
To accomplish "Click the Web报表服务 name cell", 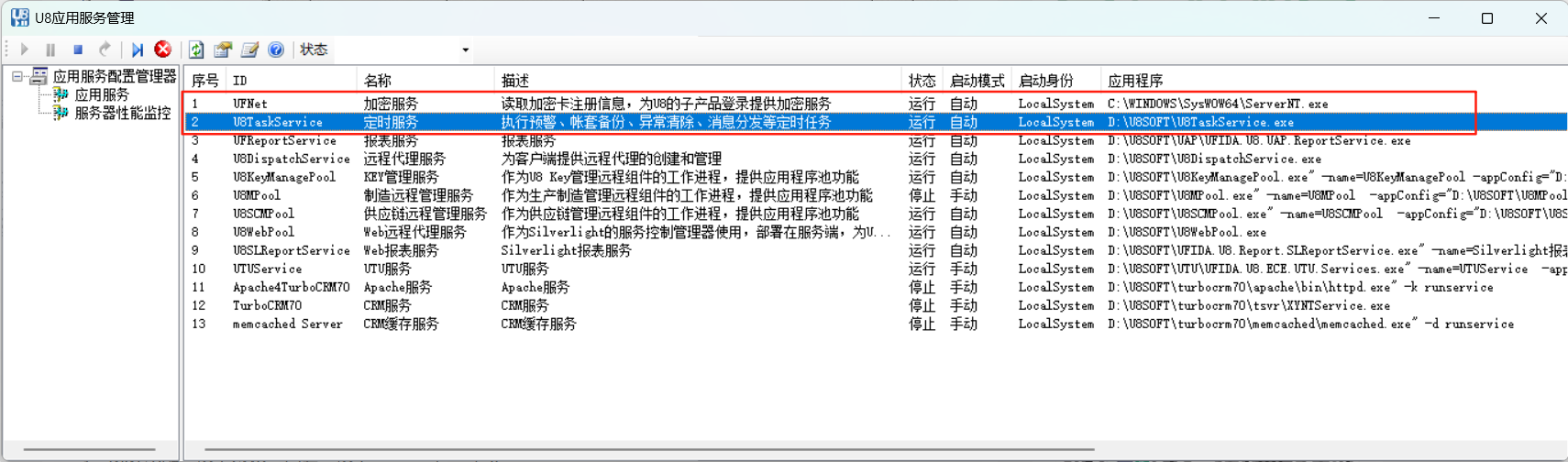I will [x=401, y=250].
